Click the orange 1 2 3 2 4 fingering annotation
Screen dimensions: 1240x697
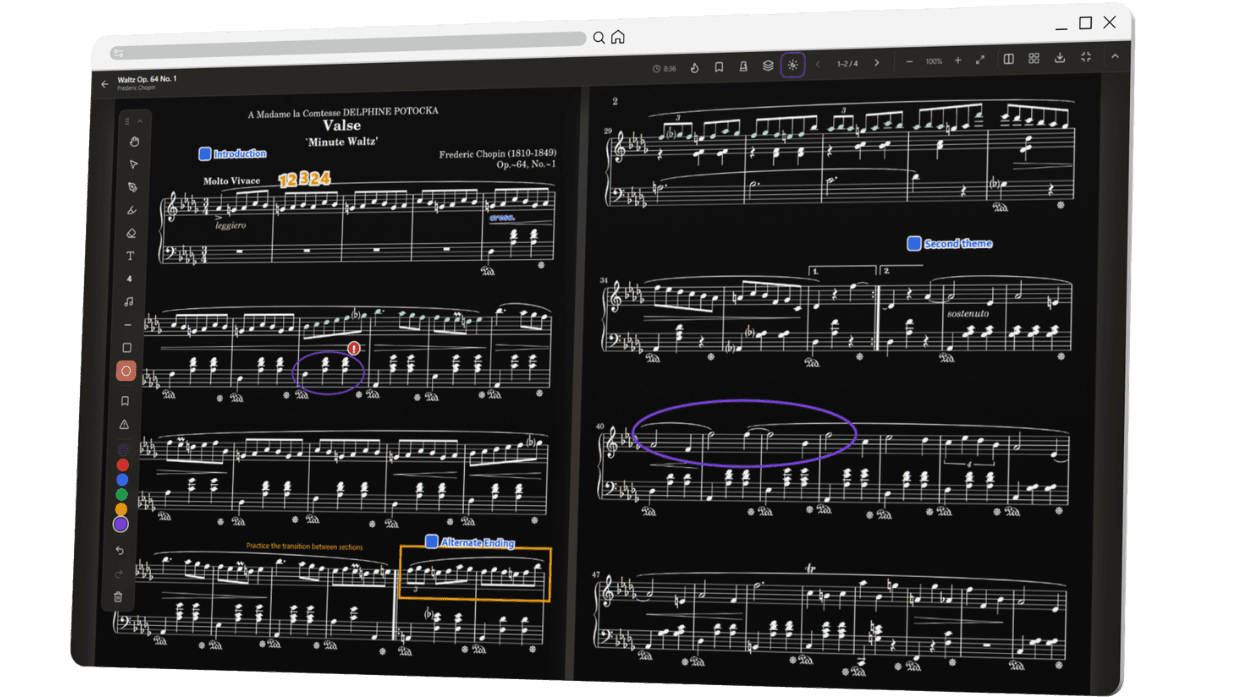point(304,179)
